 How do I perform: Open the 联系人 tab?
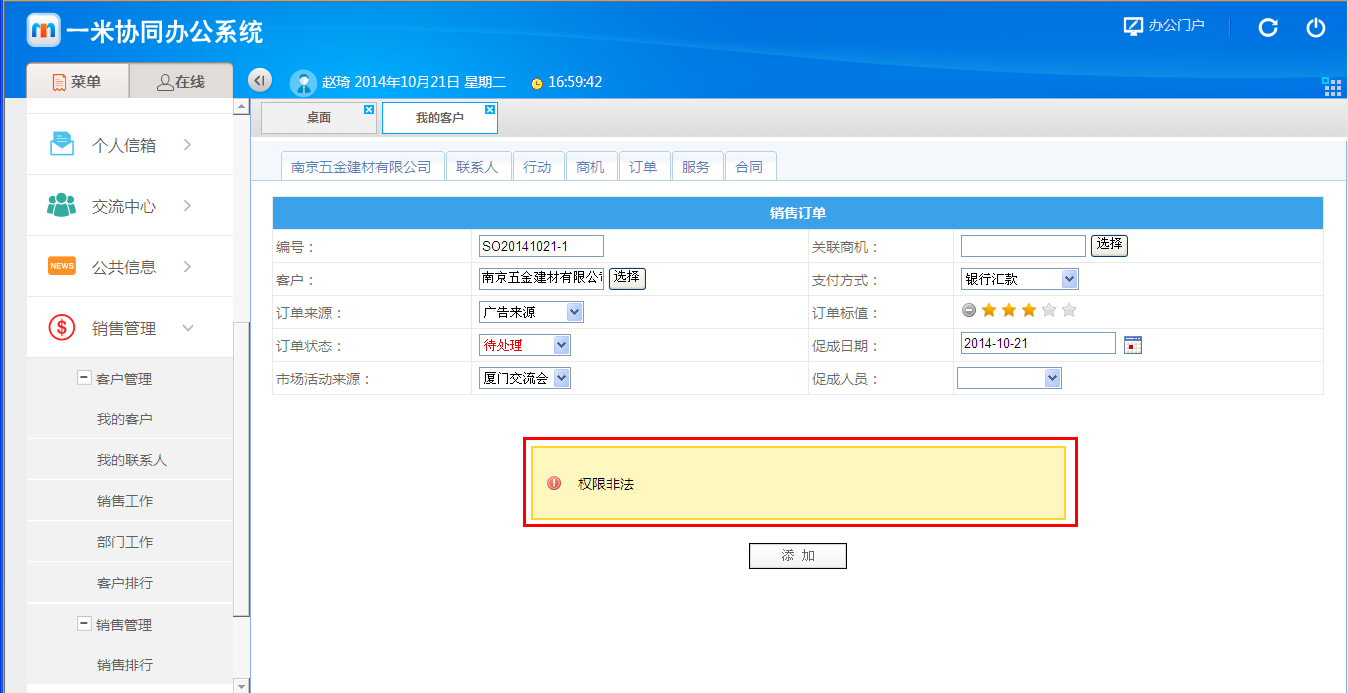477,167
